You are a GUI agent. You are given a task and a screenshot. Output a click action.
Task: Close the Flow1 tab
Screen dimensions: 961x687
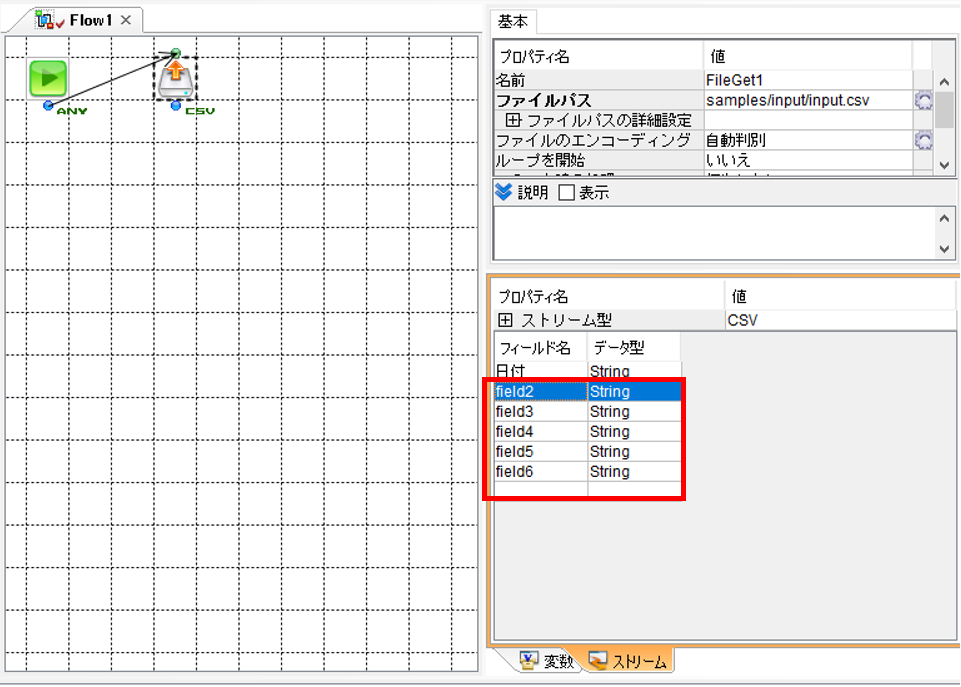click(x=126, y=20)
